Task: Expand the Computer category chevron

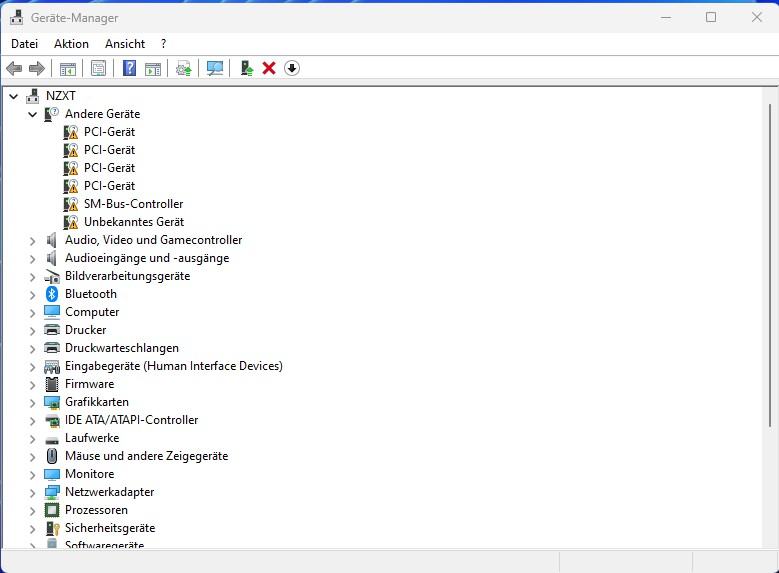Action: [x=33, y=313]
